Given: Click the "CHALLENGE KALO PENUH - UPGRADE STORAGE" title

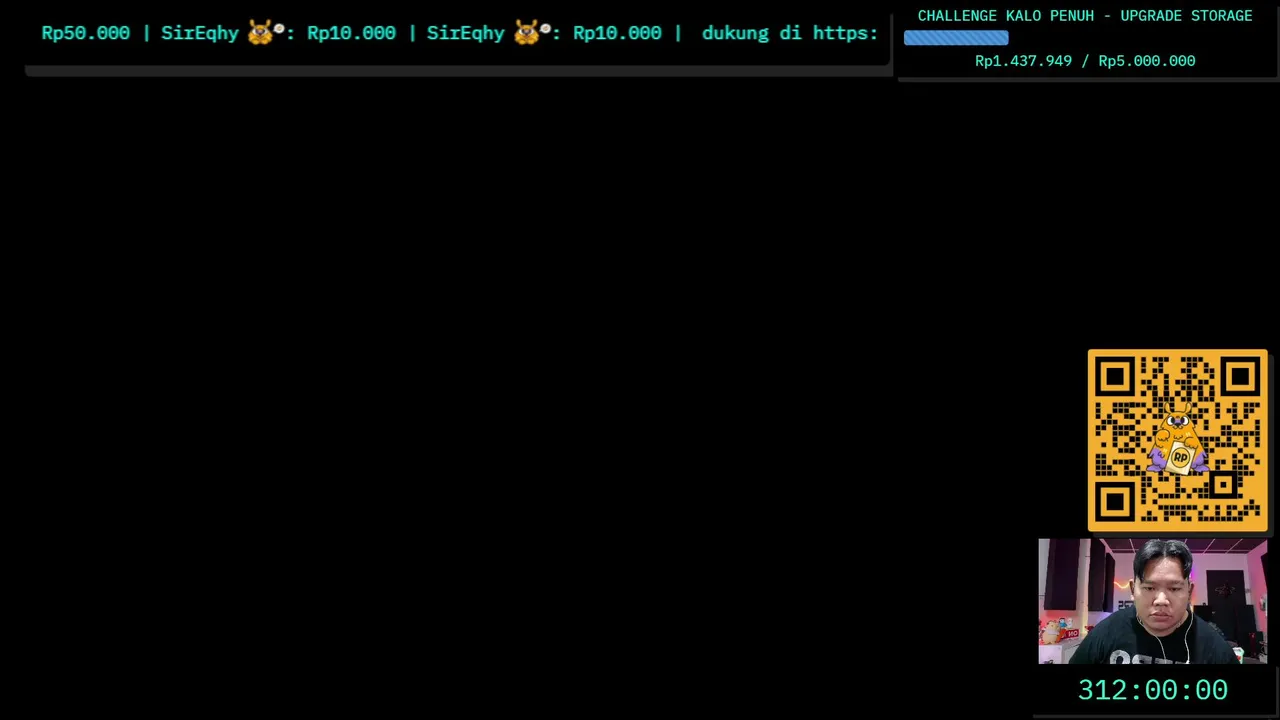Looking at the screenshot, I should coord(1085,16).
